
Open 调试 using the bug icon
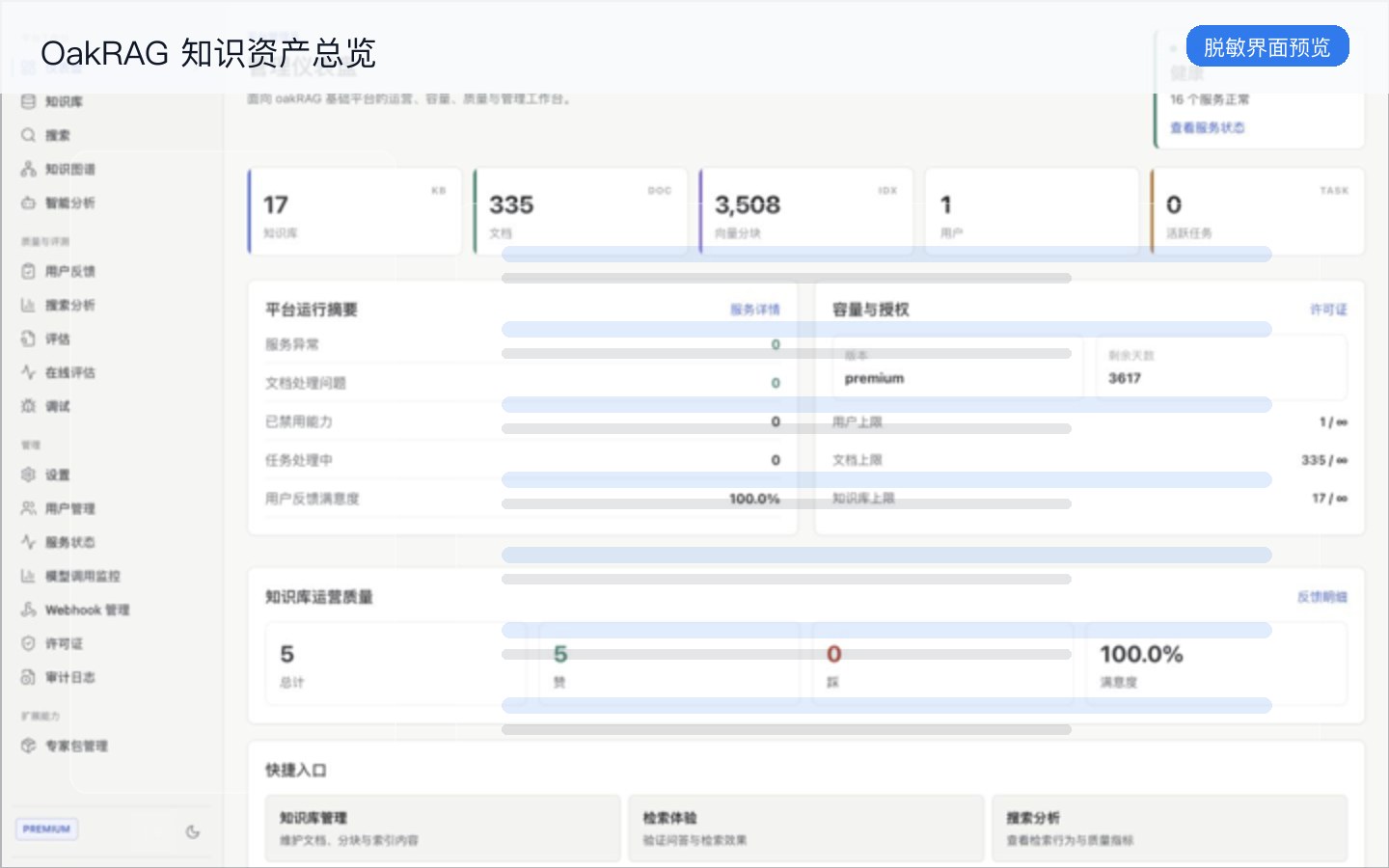click(28, 406)
